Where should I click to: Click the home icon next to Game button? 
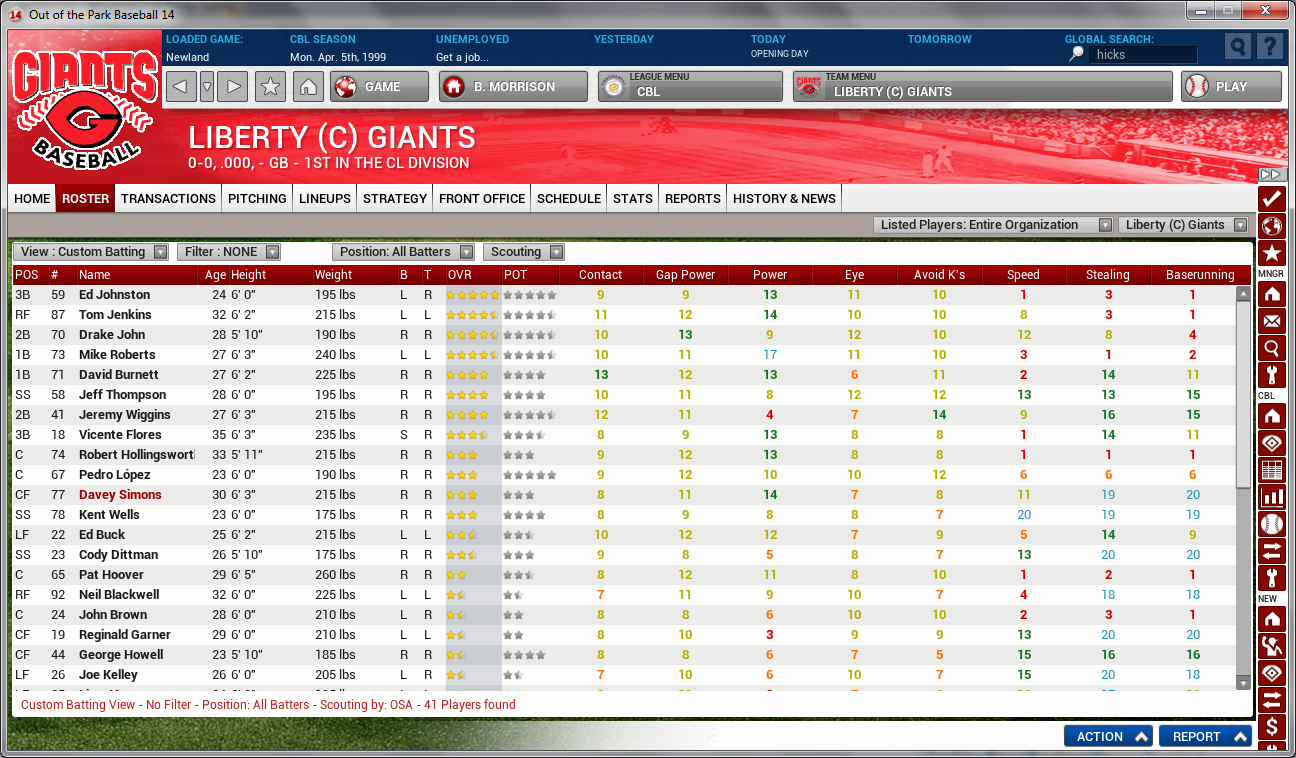point(308,87)
